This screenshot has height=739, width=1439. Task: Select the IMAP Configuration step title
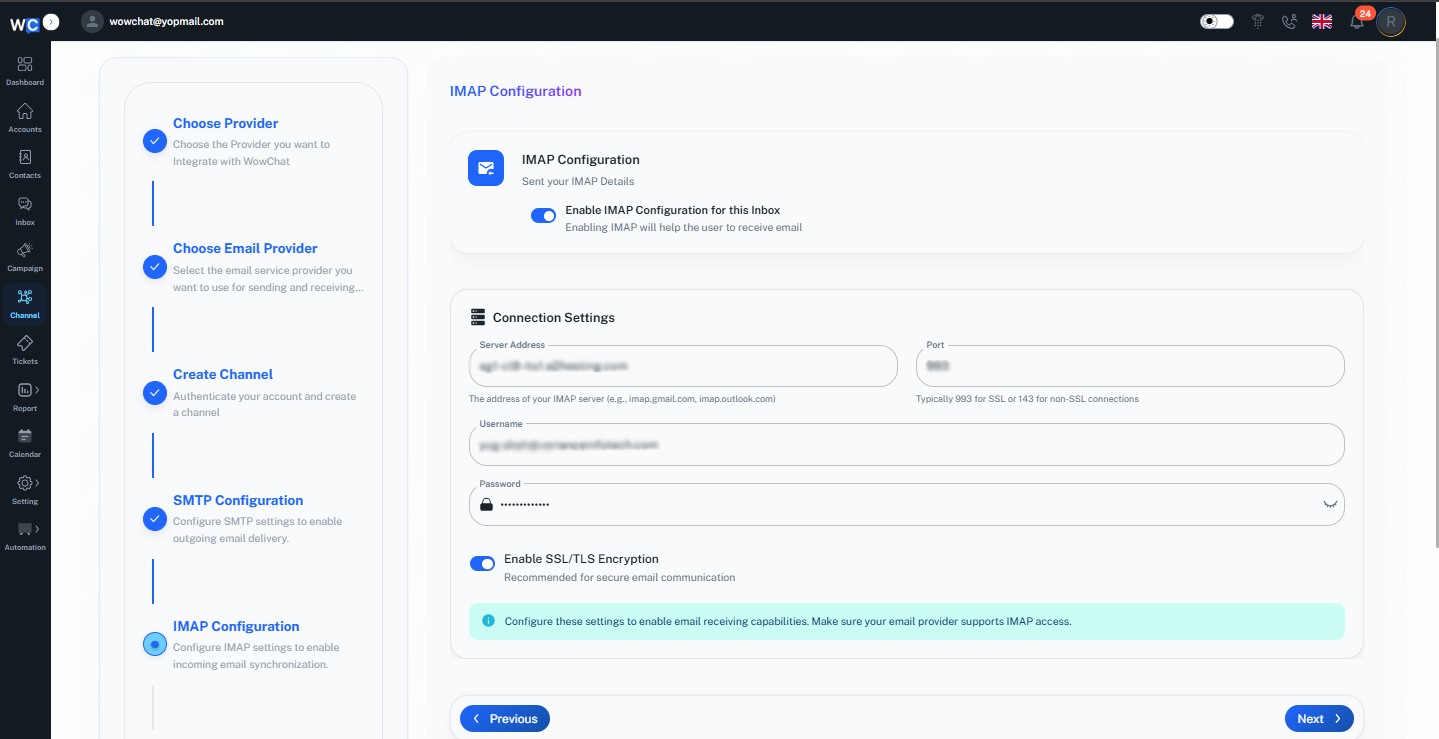click(x=236, y=626)
